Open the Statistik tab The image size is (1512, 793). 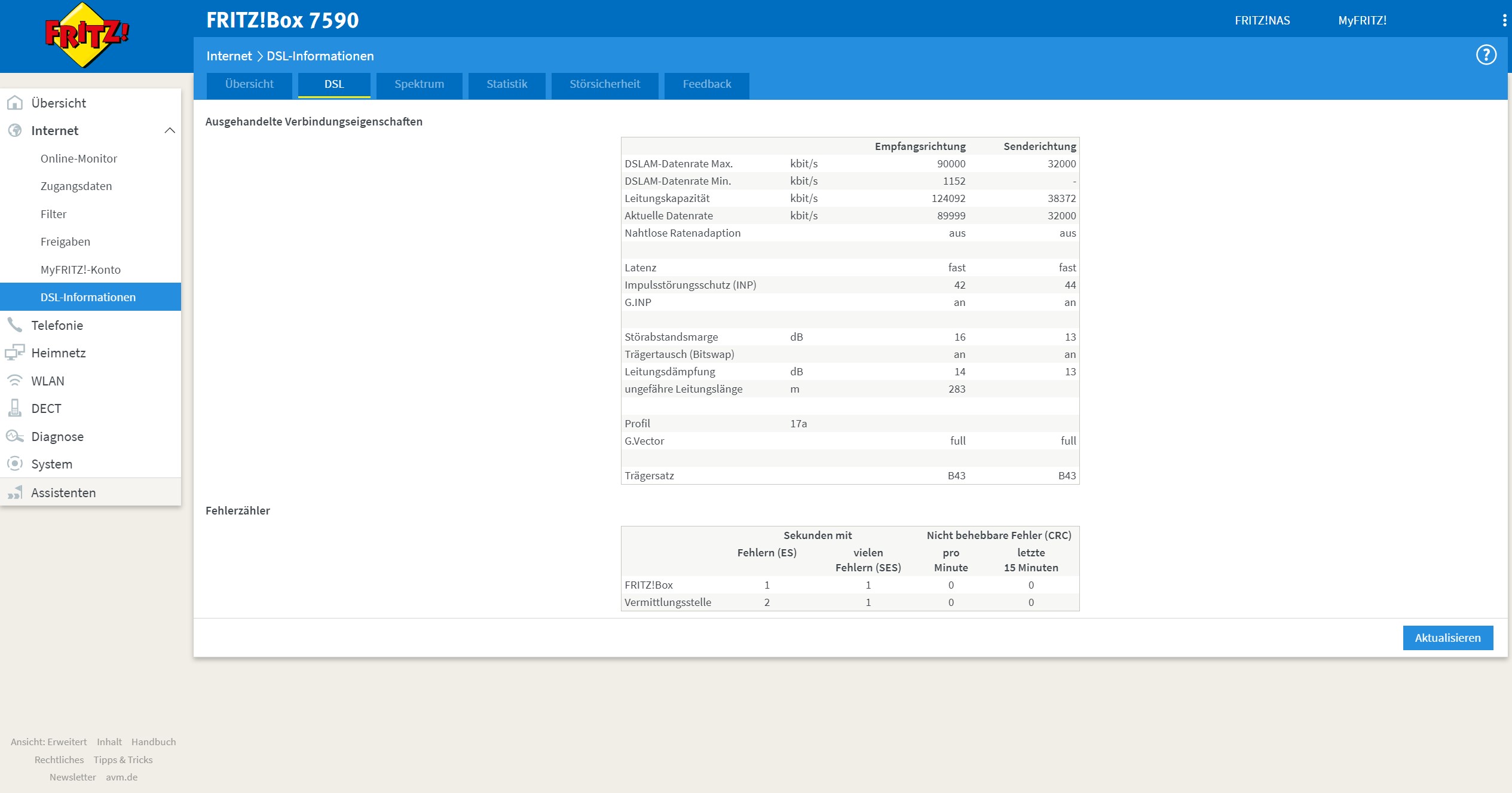point(507,84)
